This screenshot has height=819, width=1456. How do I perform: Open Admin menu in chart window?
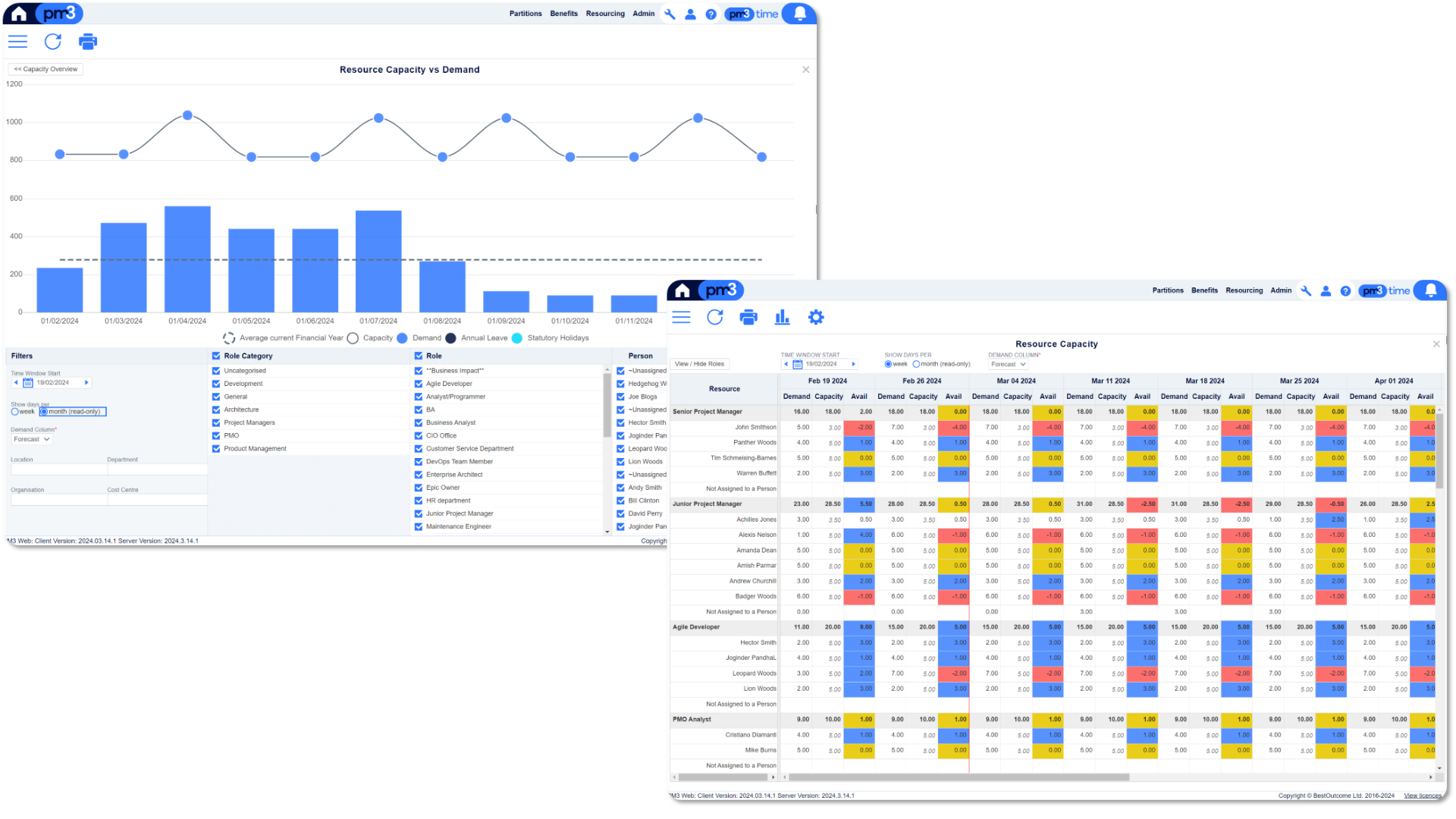point(644,14)
